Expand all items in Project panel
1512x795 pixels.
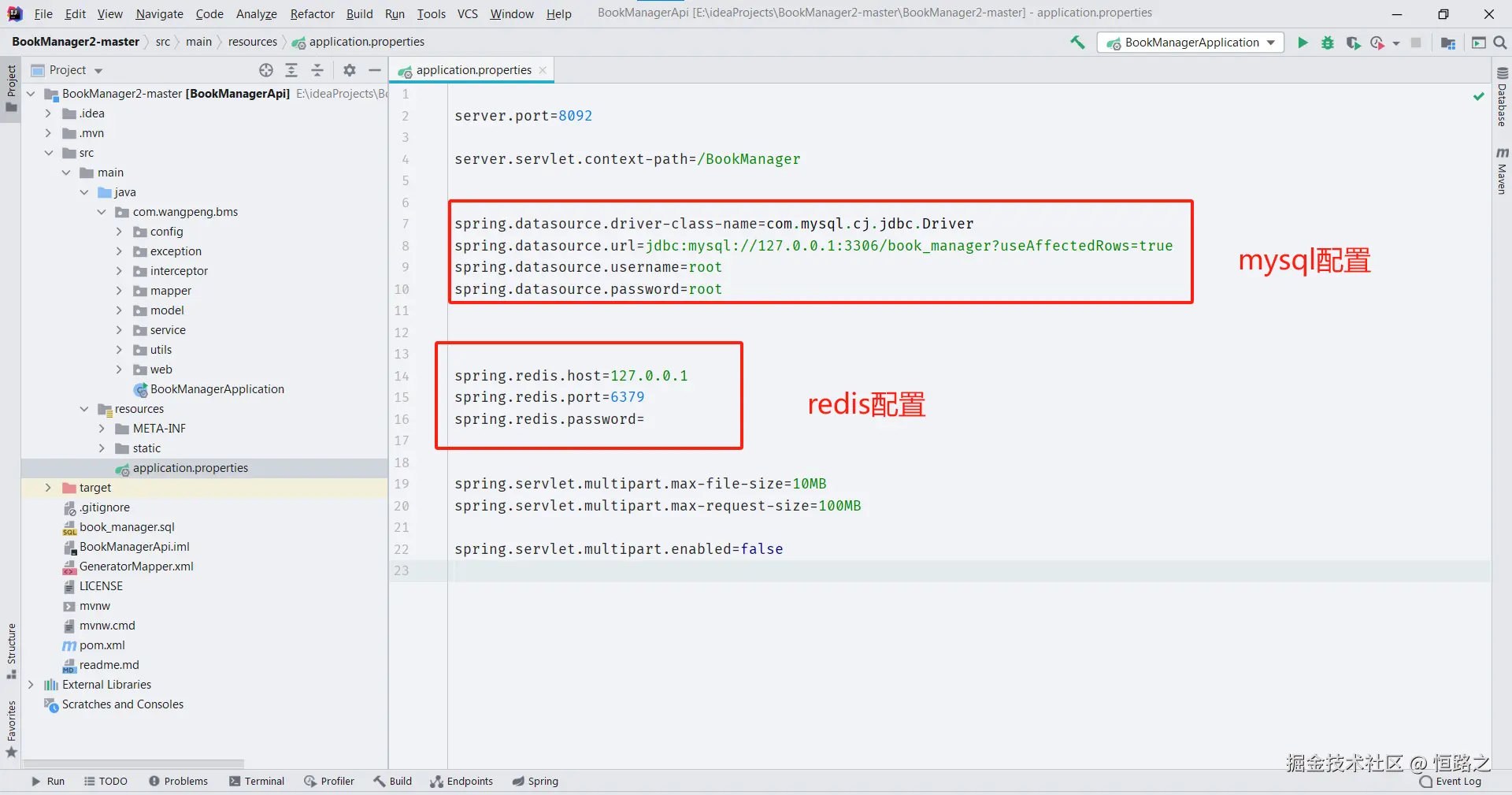291,70
